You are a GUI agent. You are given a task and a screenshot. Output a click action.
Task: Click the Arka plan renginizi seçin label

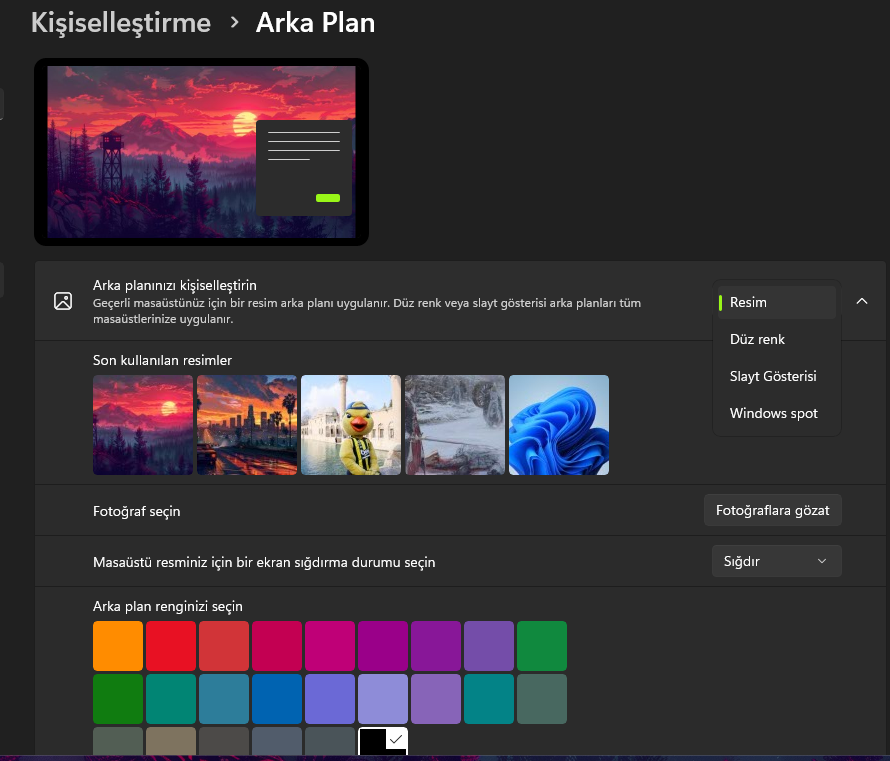tap(167, 607)
